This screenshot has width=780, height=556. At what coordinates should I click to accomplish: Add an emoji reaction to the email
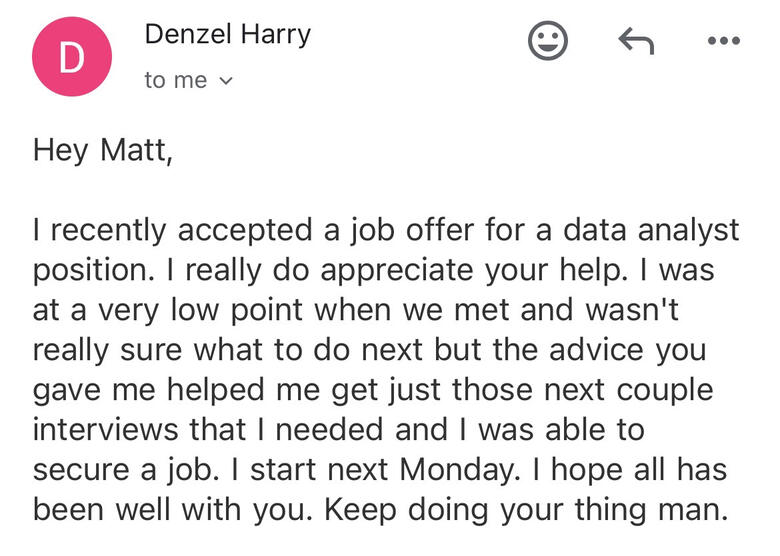point(547,41)
